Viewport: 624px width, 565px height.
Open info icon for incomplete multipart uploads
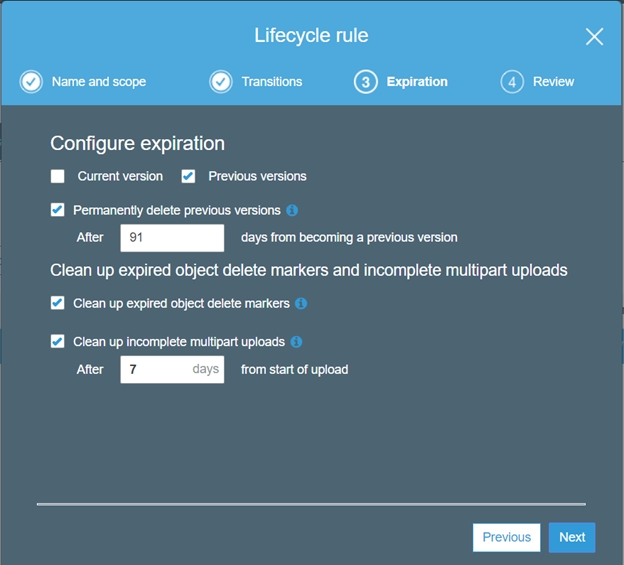(296, 342)
